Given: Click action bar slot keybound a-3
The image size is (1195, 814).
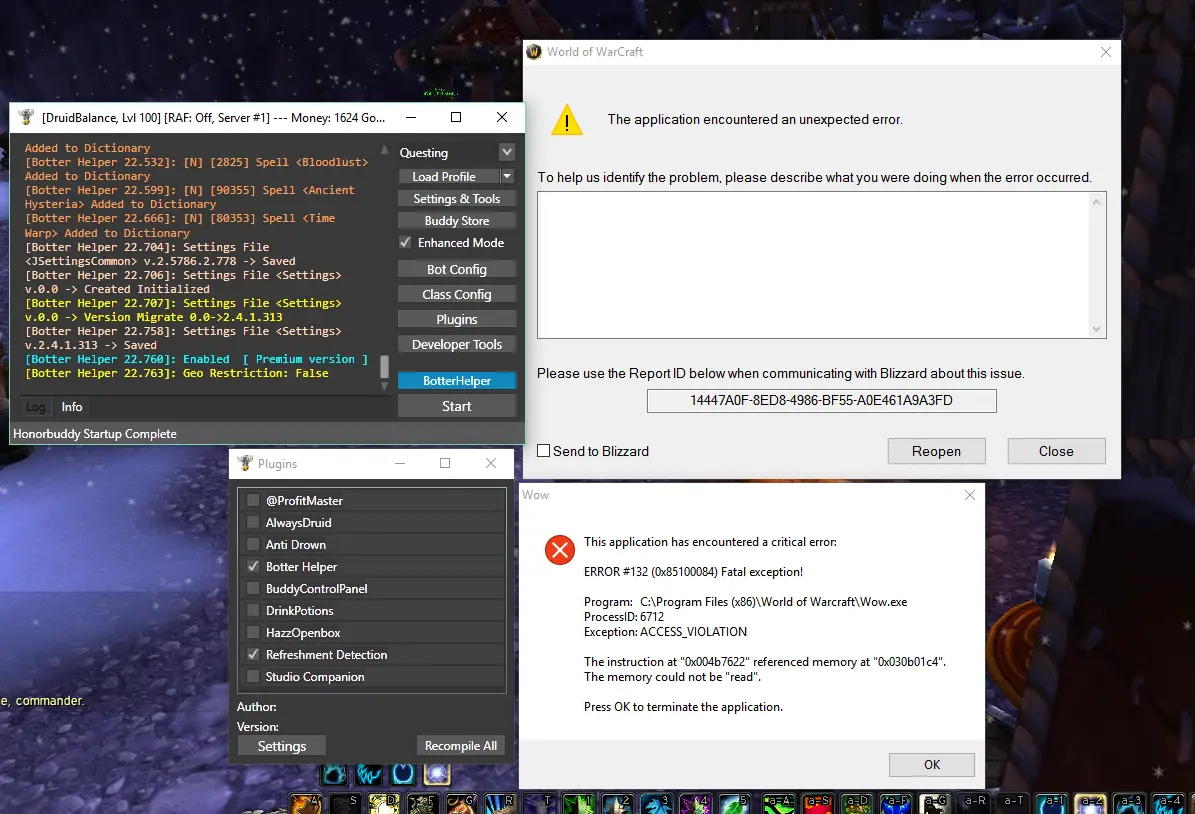Looking at the screenshot, I should tap(1129, 804).
